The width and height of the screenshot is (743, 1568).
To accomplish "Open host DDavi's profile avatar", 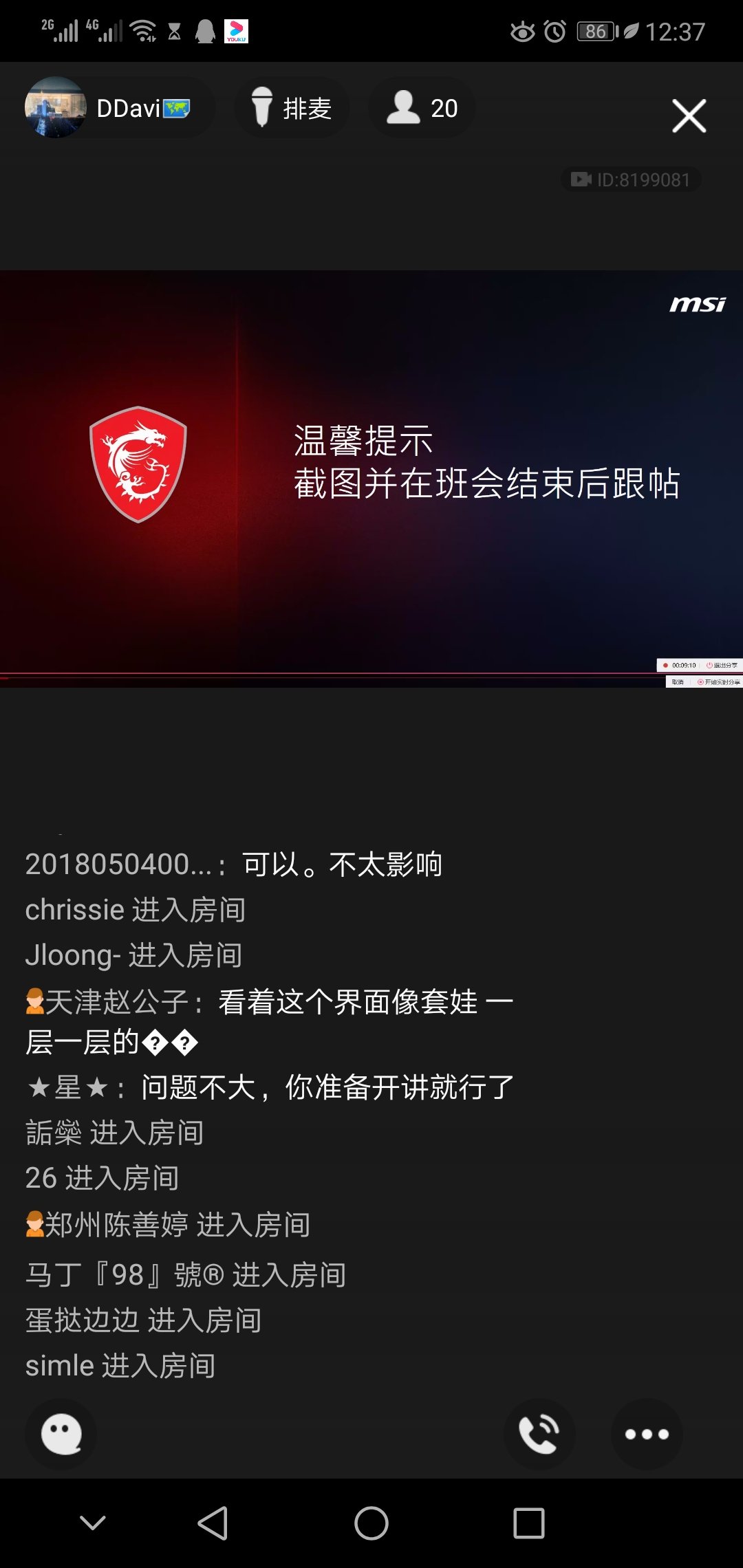I will point(56,108).
